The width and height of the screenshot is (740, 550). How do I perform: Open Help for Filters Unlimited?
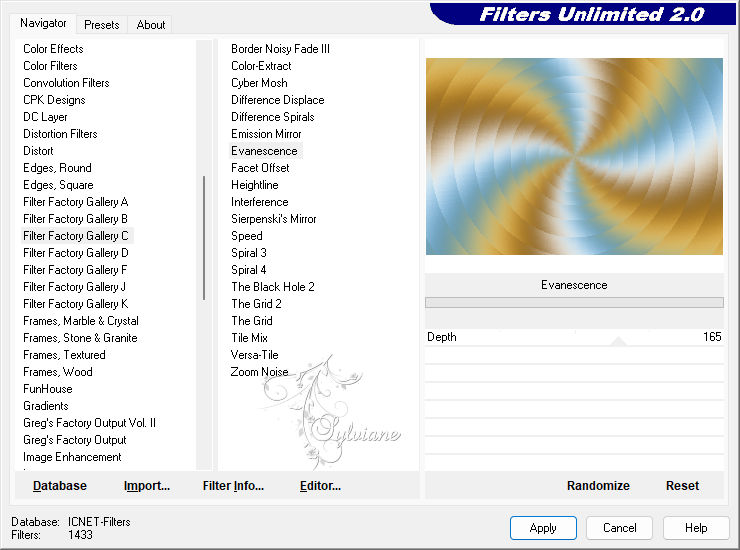696,527
